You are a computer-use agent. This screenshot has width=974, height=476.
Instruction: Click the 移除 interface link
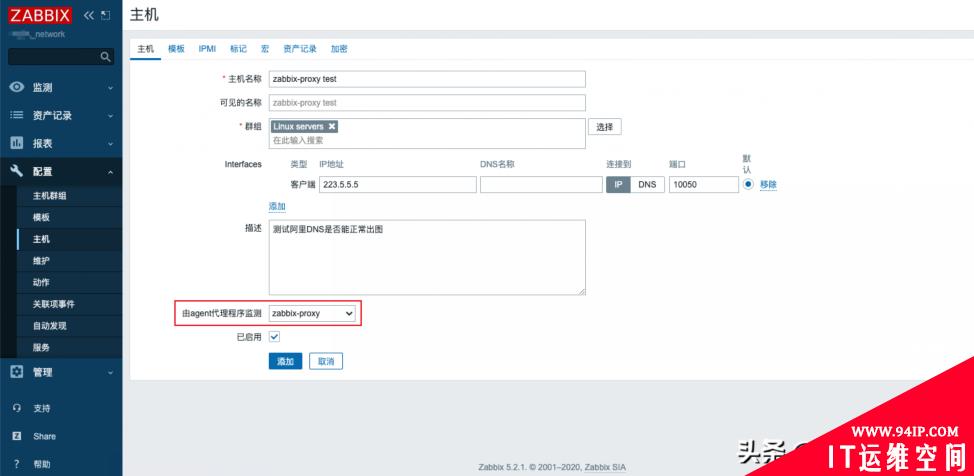click(x=768, y=185)
